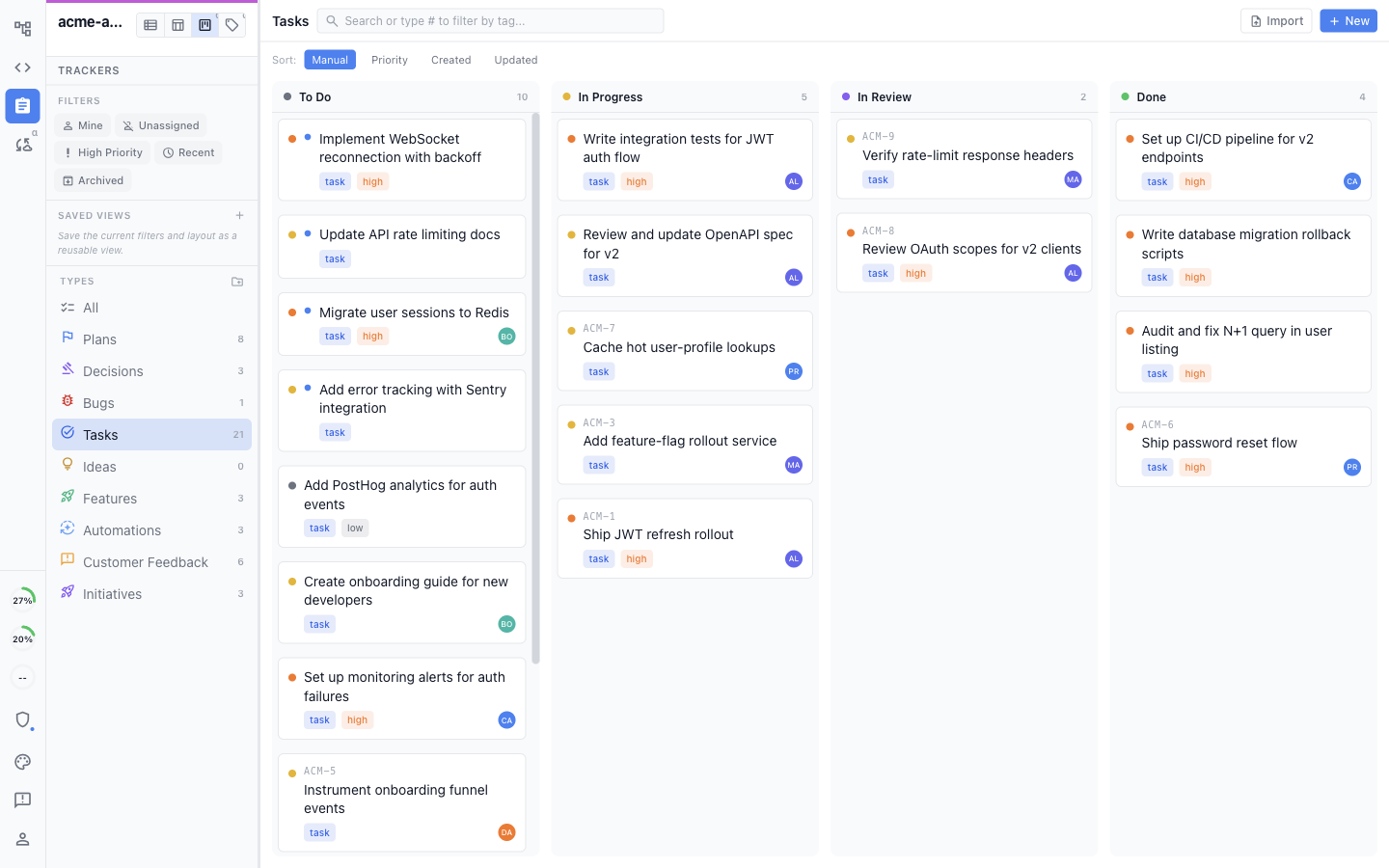1389x868 pixels.
Task: Click the Done column header
Action: click(x=1243, y=97)
